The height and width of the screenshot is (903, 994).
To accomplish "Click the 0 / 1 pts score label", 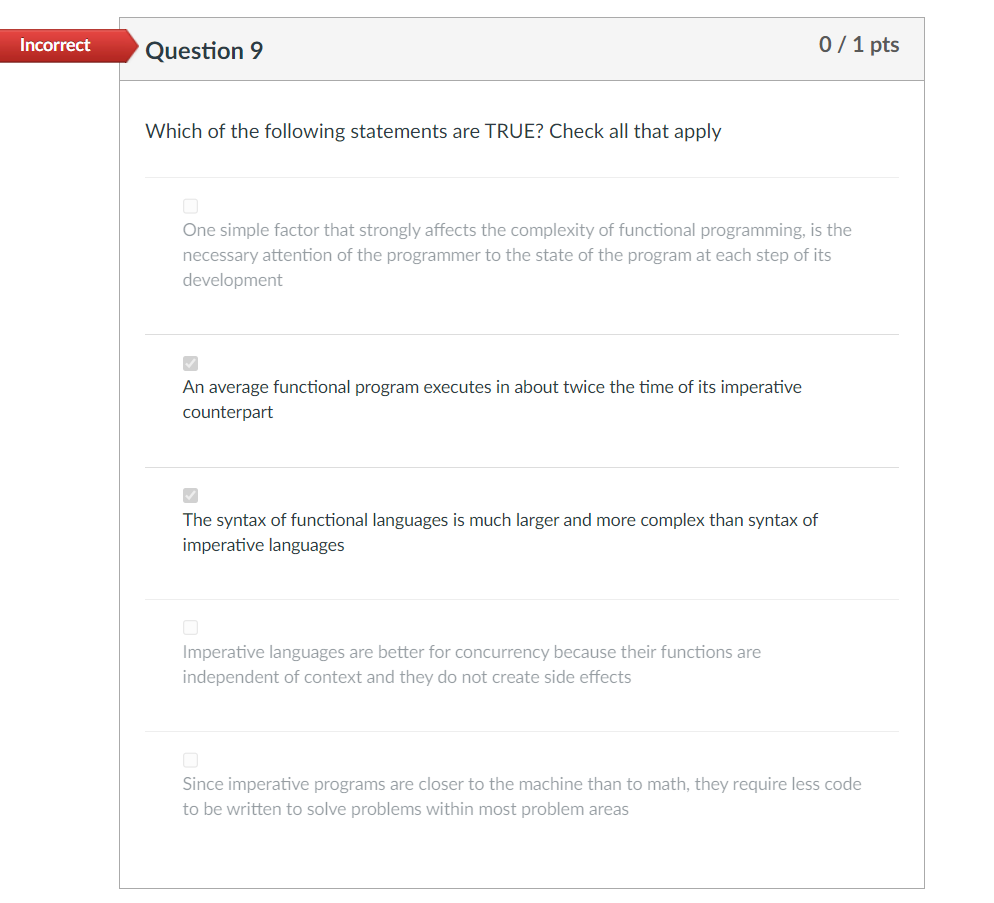I will [859, 45].
